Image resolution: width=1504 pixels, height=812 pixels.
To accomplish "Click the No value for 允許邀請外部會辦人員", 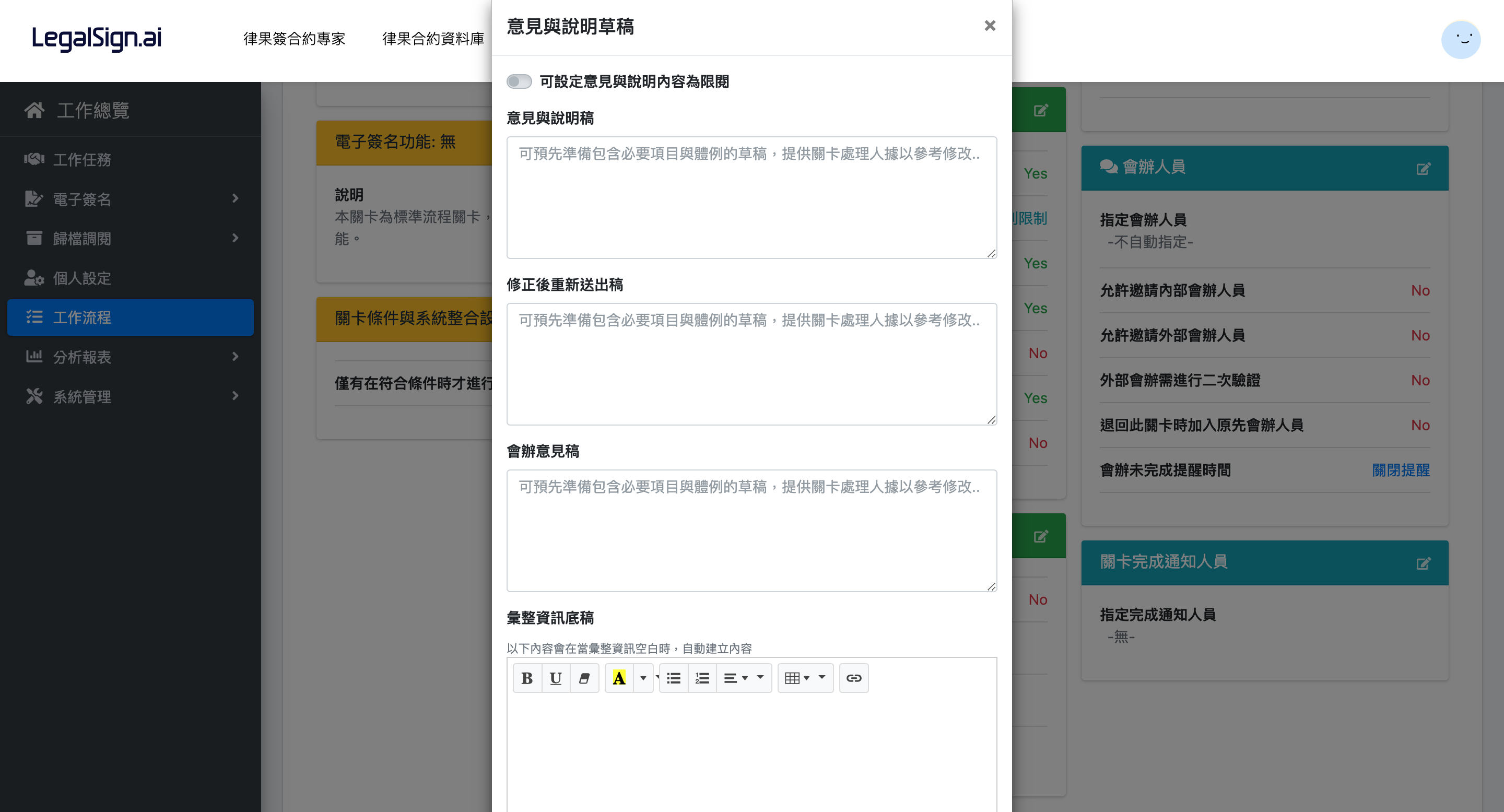I will 1420,335.
